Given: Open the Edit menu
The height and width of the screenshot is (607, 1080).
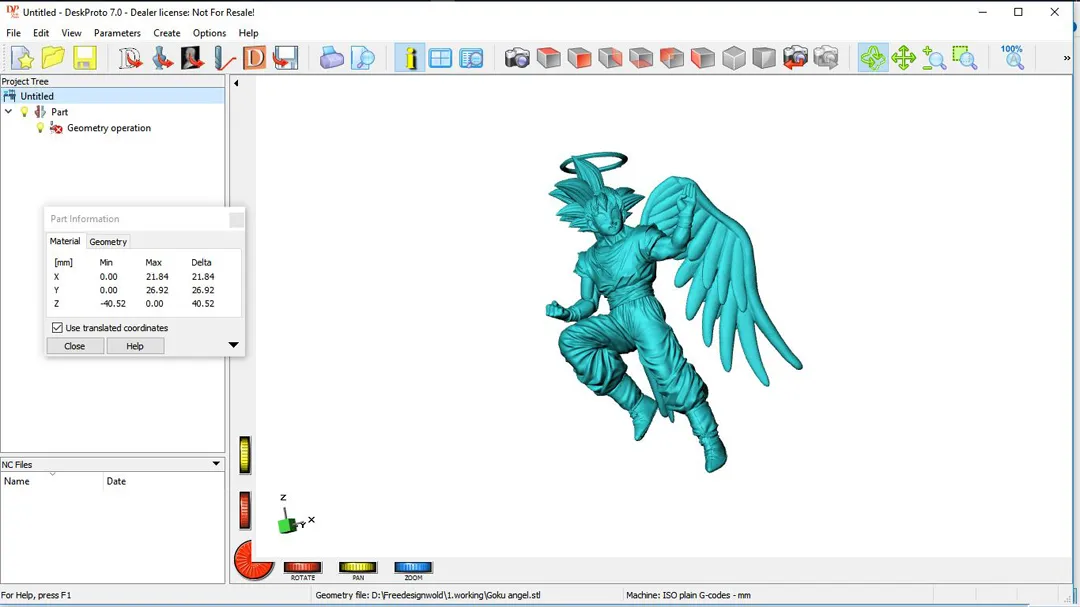Looking at the screenshot, I should [x=41, y=33].
